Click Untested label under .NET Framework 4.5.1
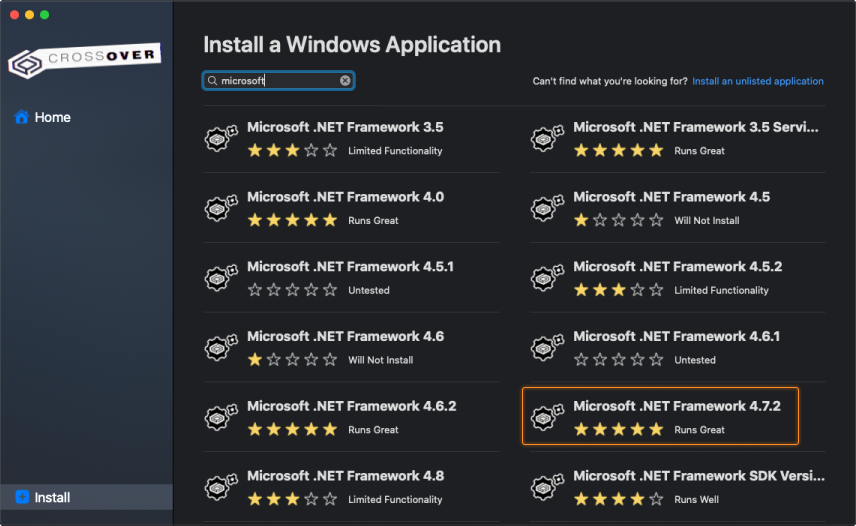Viewport: 856px width, 526px height. [x=369, y=290]
